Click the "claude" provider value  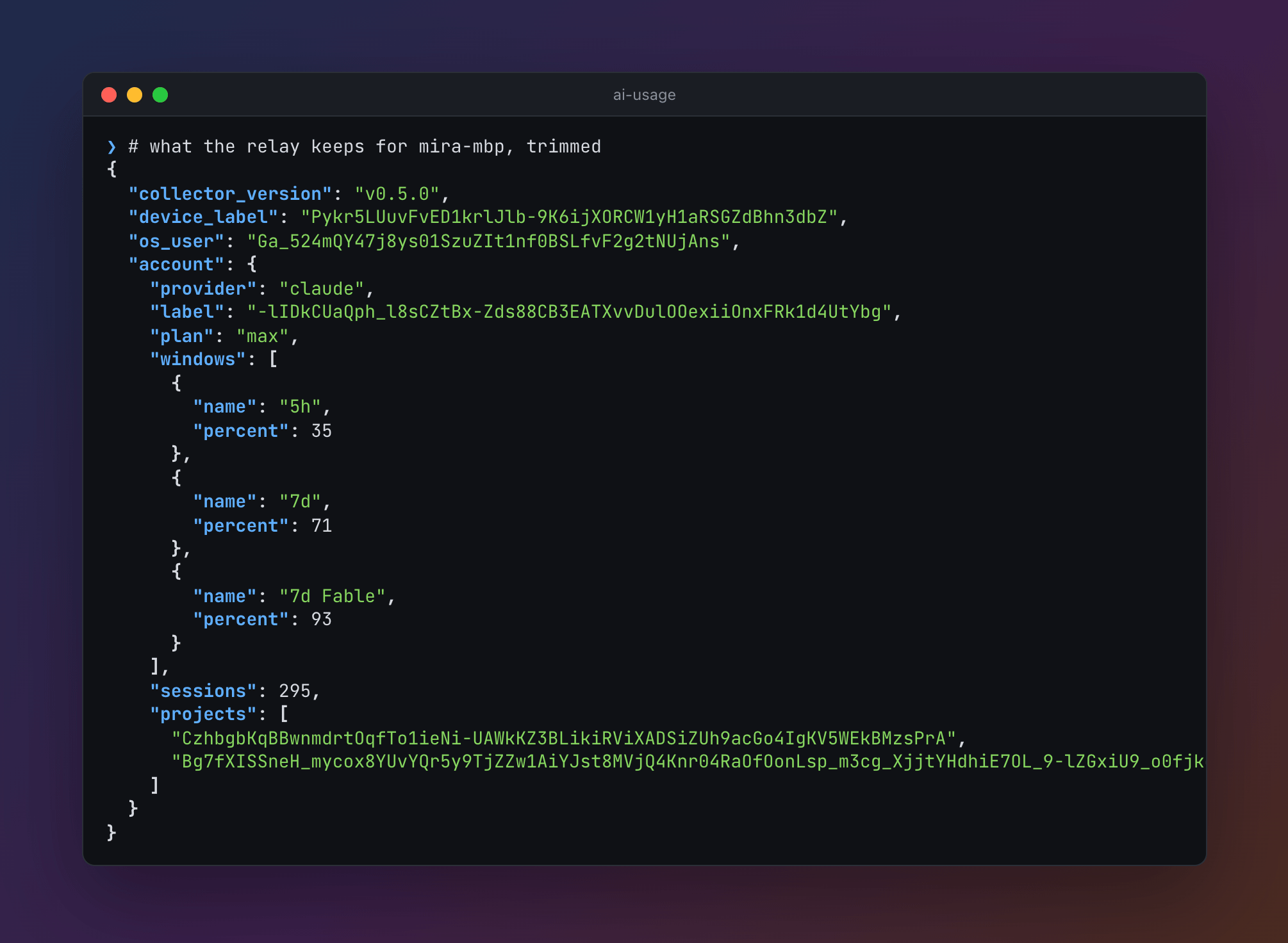point(322,288)
